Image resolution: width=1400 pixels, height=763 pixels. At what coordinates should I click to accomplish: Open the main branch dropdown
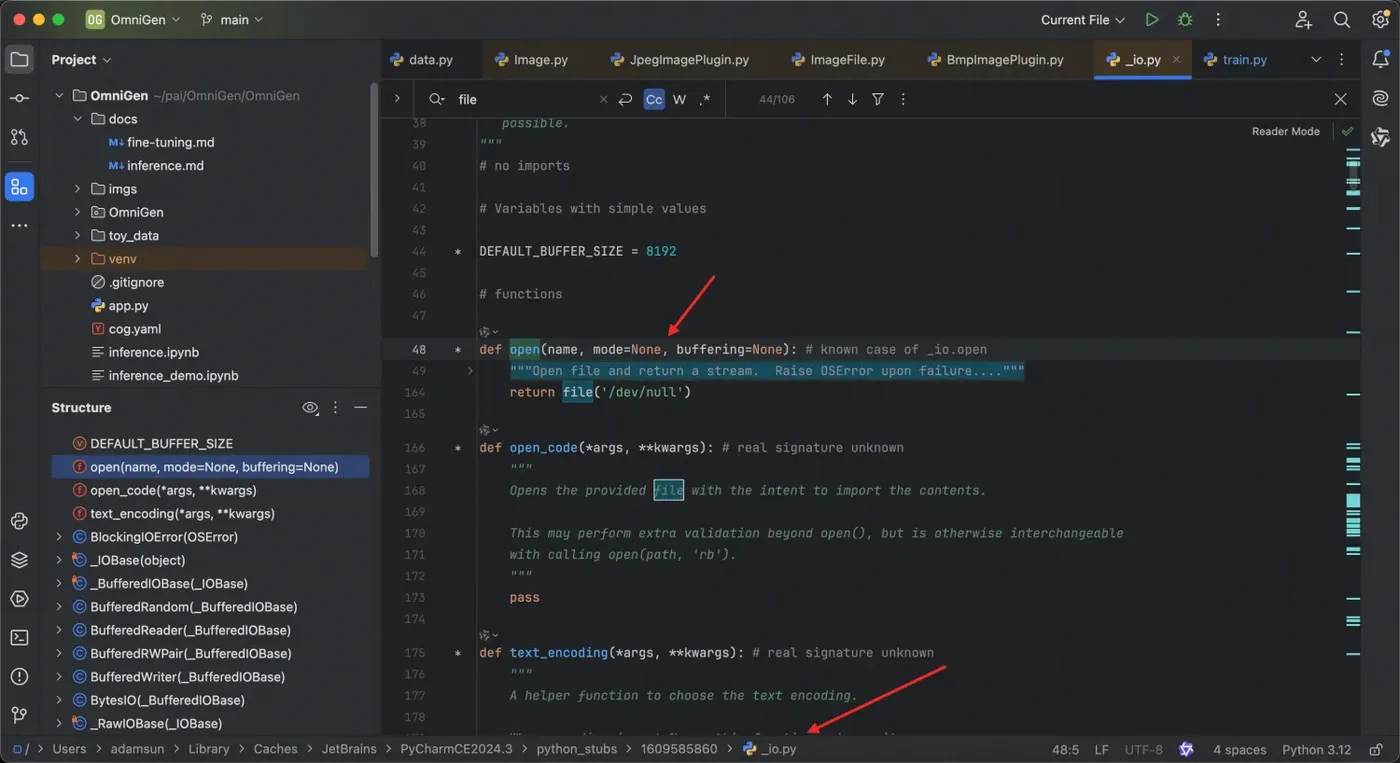click(232, 20)
